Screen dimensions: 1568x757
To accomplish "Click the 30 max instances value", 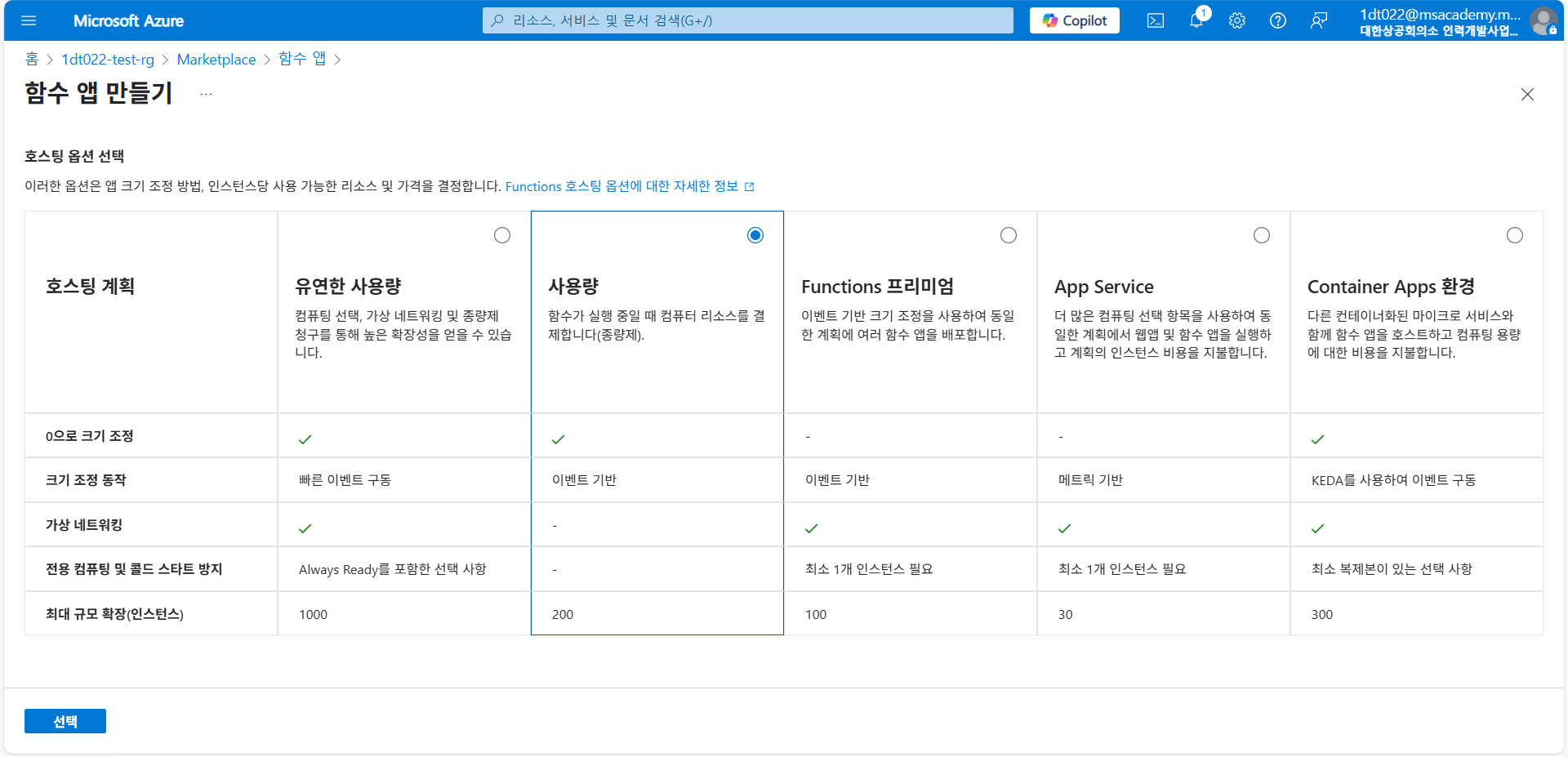I will [x=1066, y=615].
